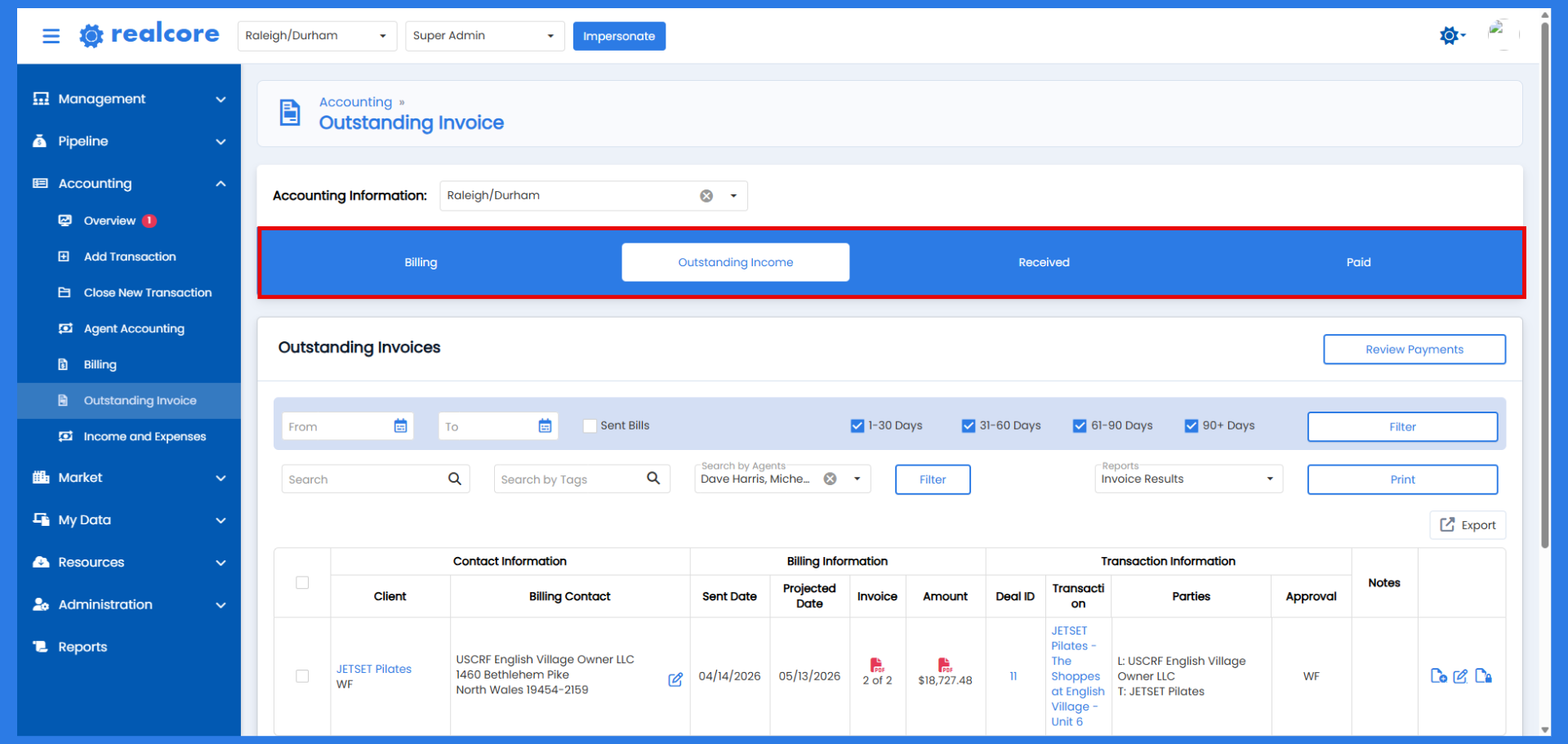Click the Billing sidebar icon
This screenshot has width=1568, height=744.
[63, 364]
